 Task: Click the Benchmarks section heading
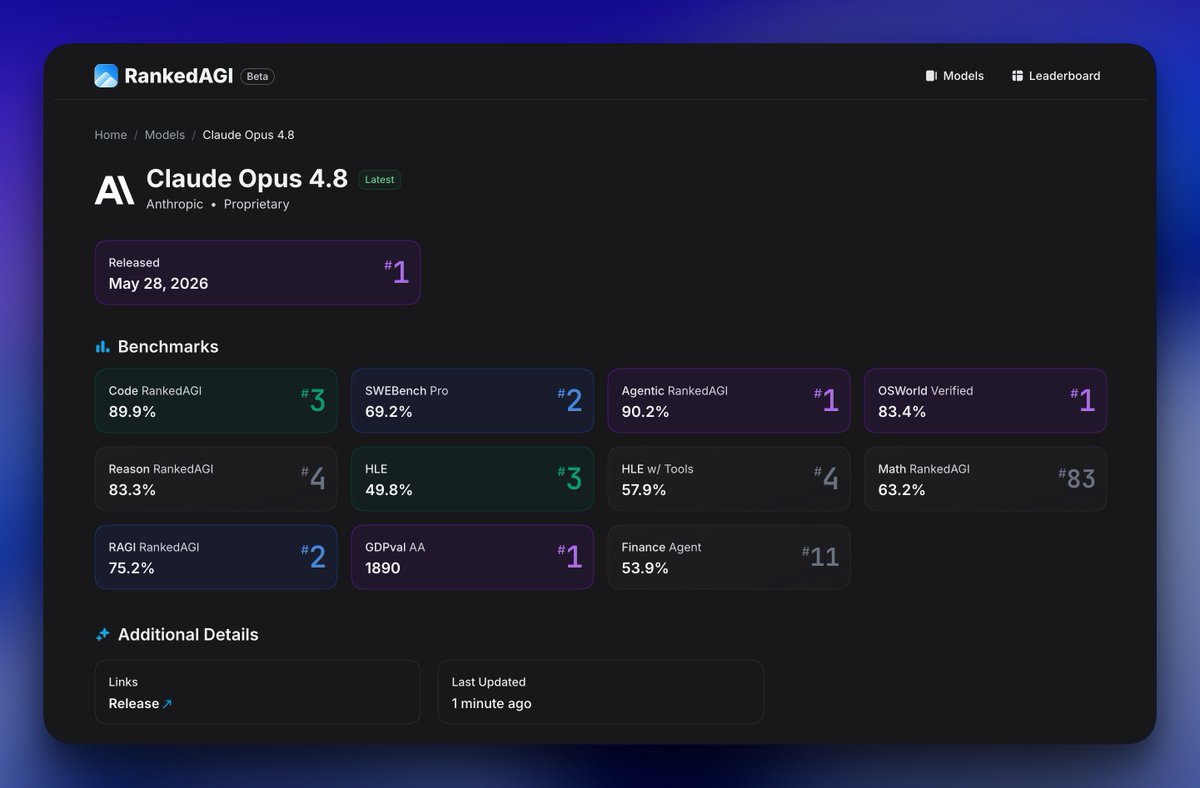168,347
